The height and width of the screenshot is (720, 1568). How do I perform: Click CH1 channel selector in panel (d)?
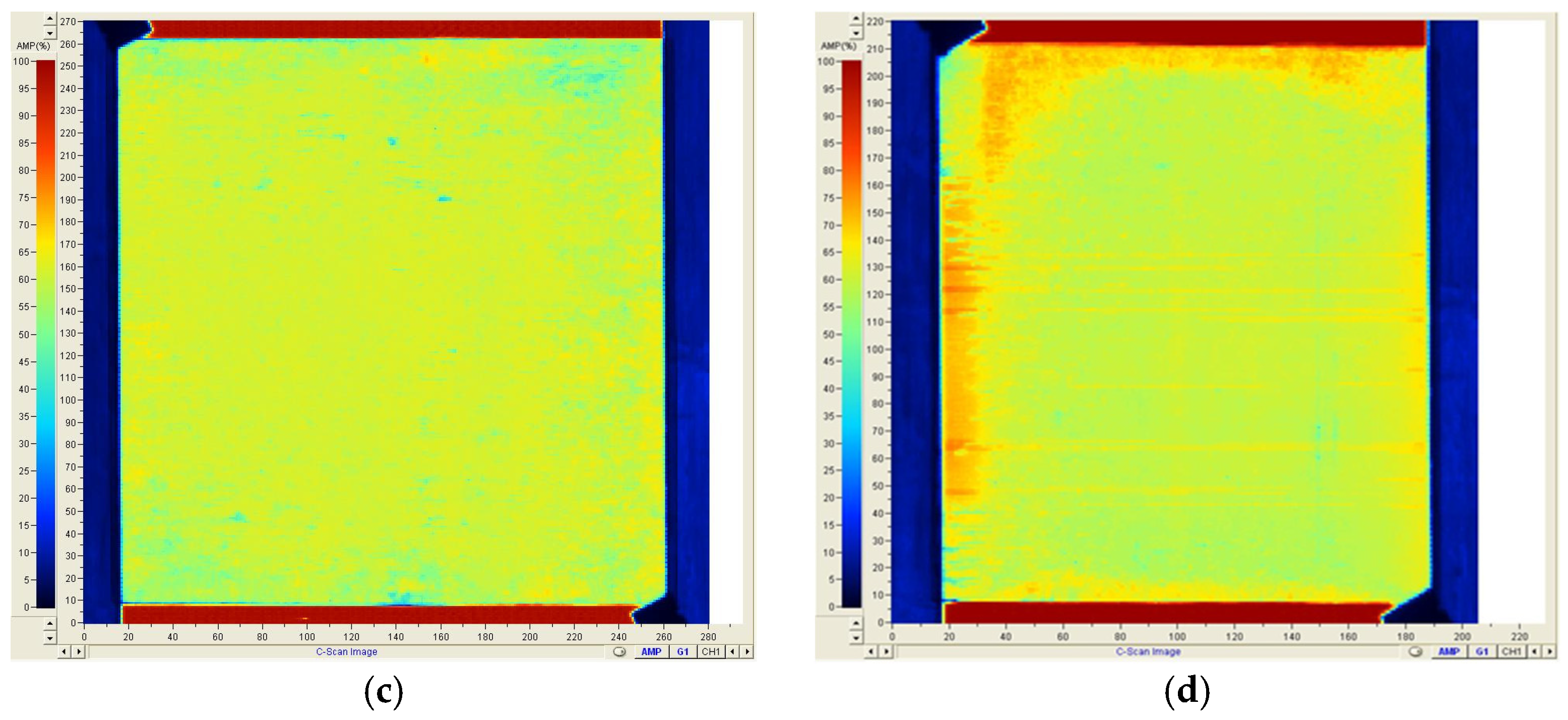(1511, 652)
